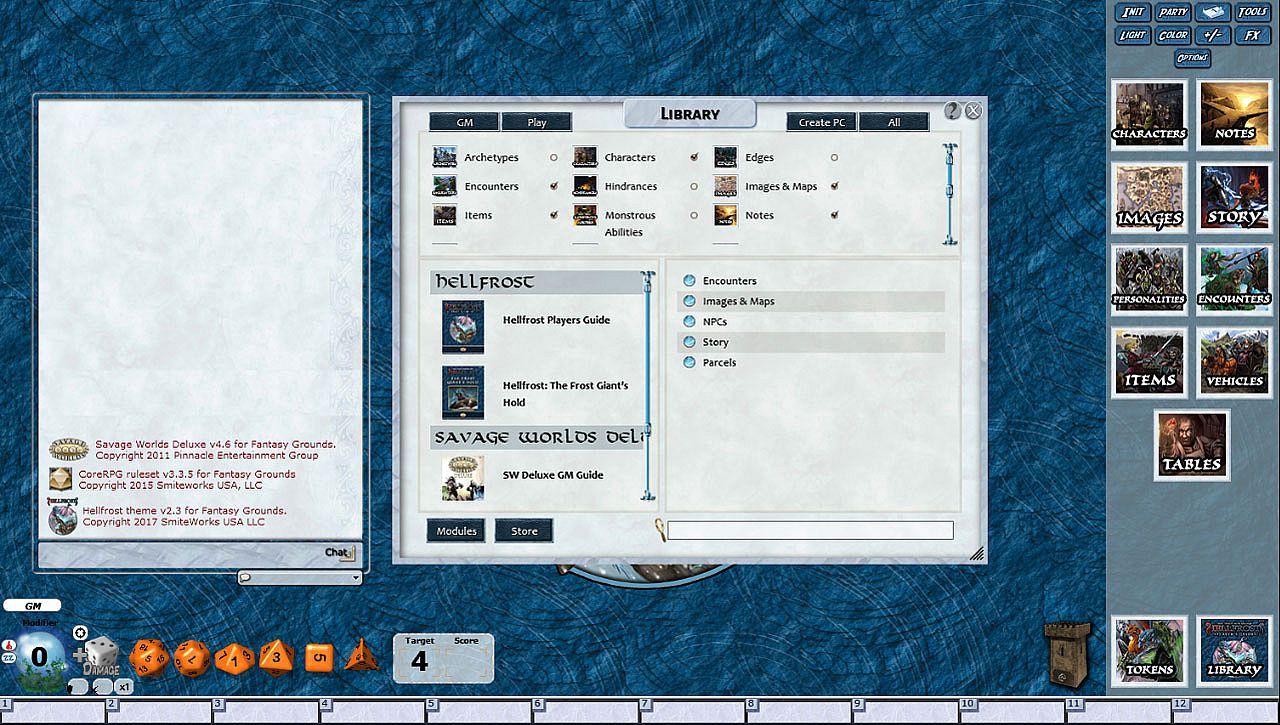
Task: Select the All view in Library
Action: [x=894, y=122]
